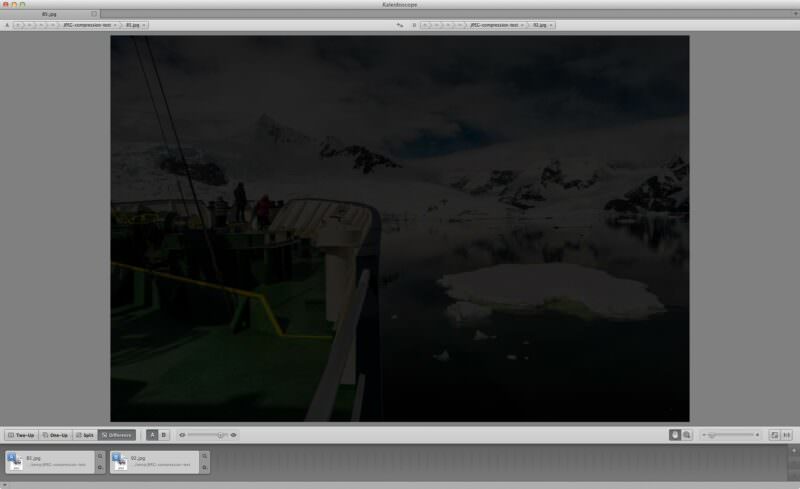Add a new tab with the plus button

click(795, 14)
